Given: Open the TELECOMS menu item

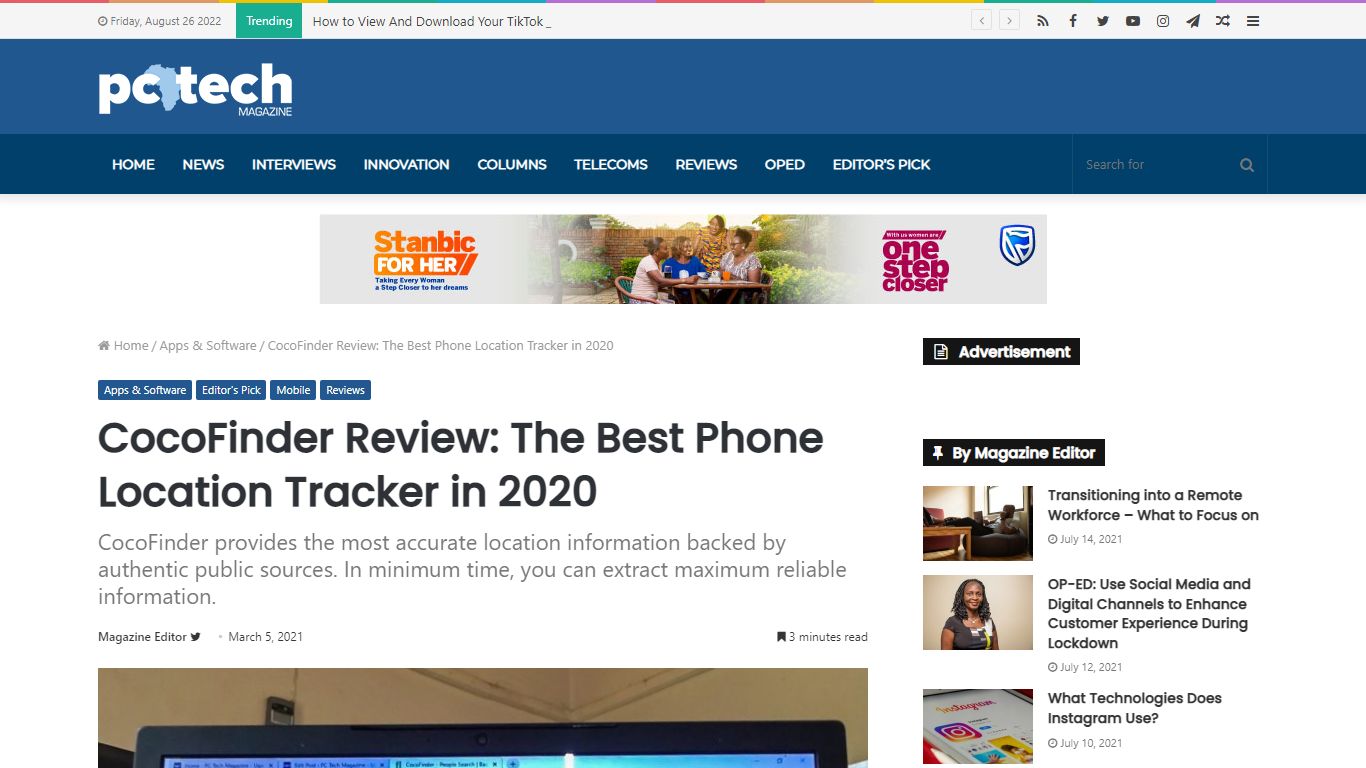Looking at the screenshot, I should pyautogui.click(x=611, y=164).
